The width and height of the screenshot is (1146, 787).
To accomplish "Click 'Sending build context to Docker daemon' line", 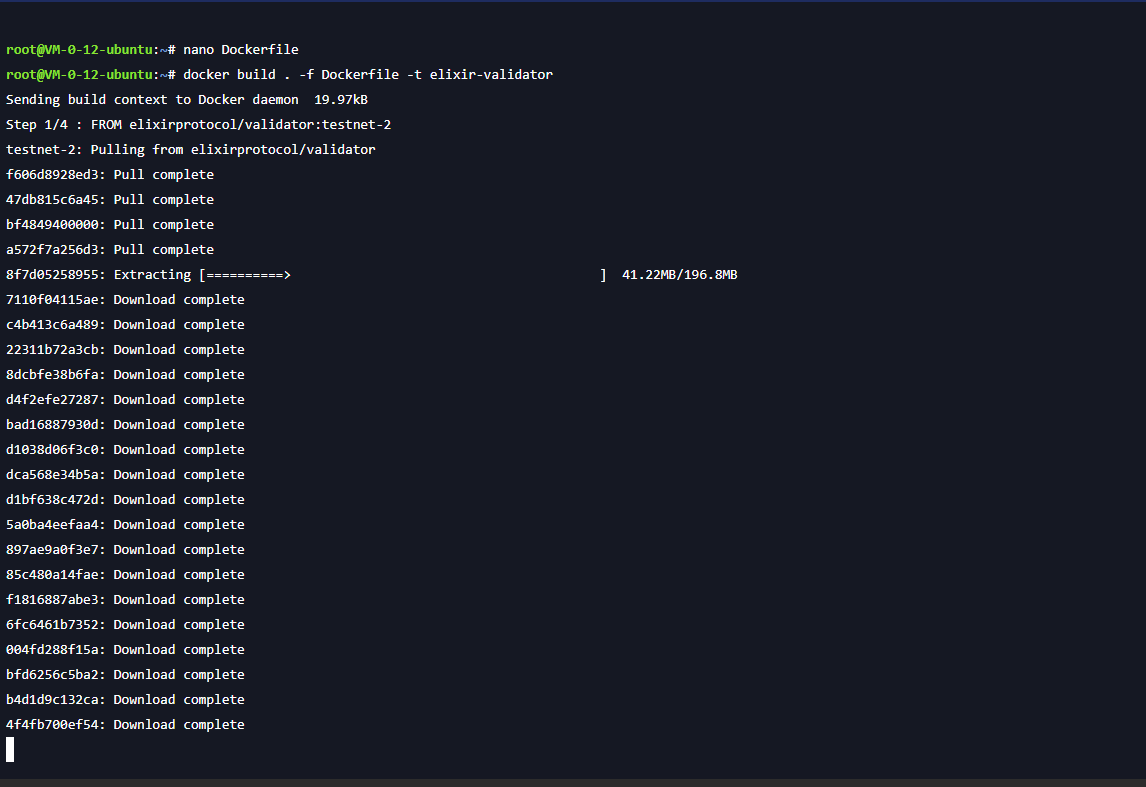I will pyautogui.click(x=186, y=99).
